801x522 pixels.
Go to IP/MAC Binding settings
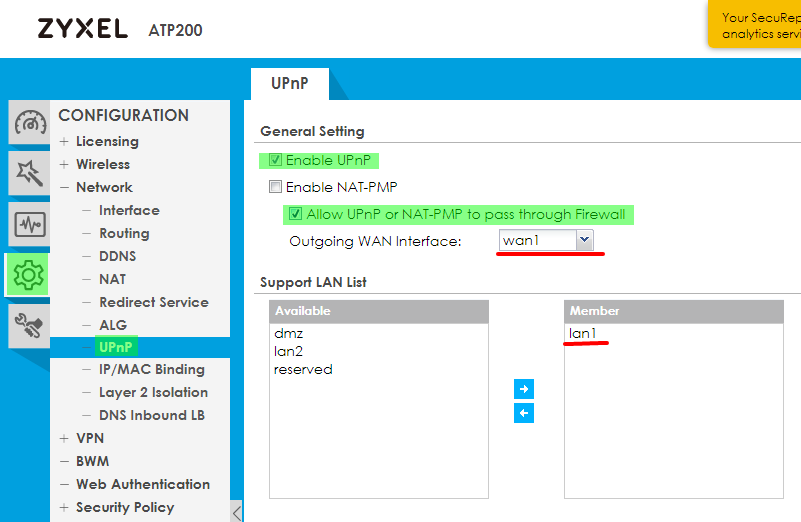point(151,369)
